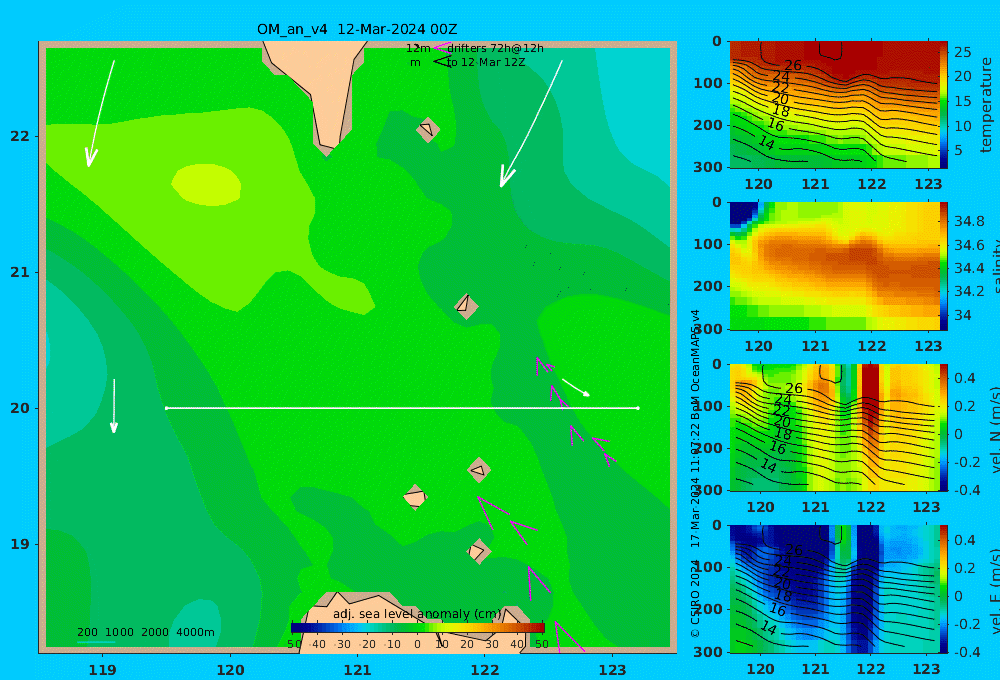Click the salinity color scale bar
This screenshot has width=1000, height=680.
[944, 266]
